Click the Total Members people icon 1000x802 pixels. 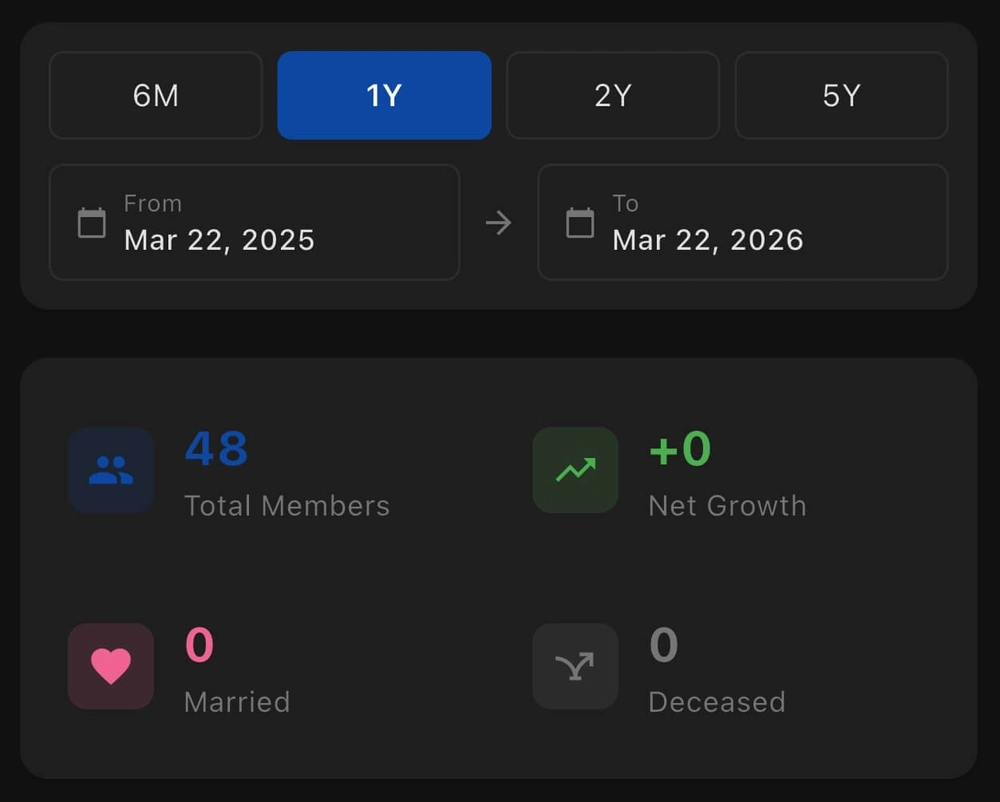[110, 470]
